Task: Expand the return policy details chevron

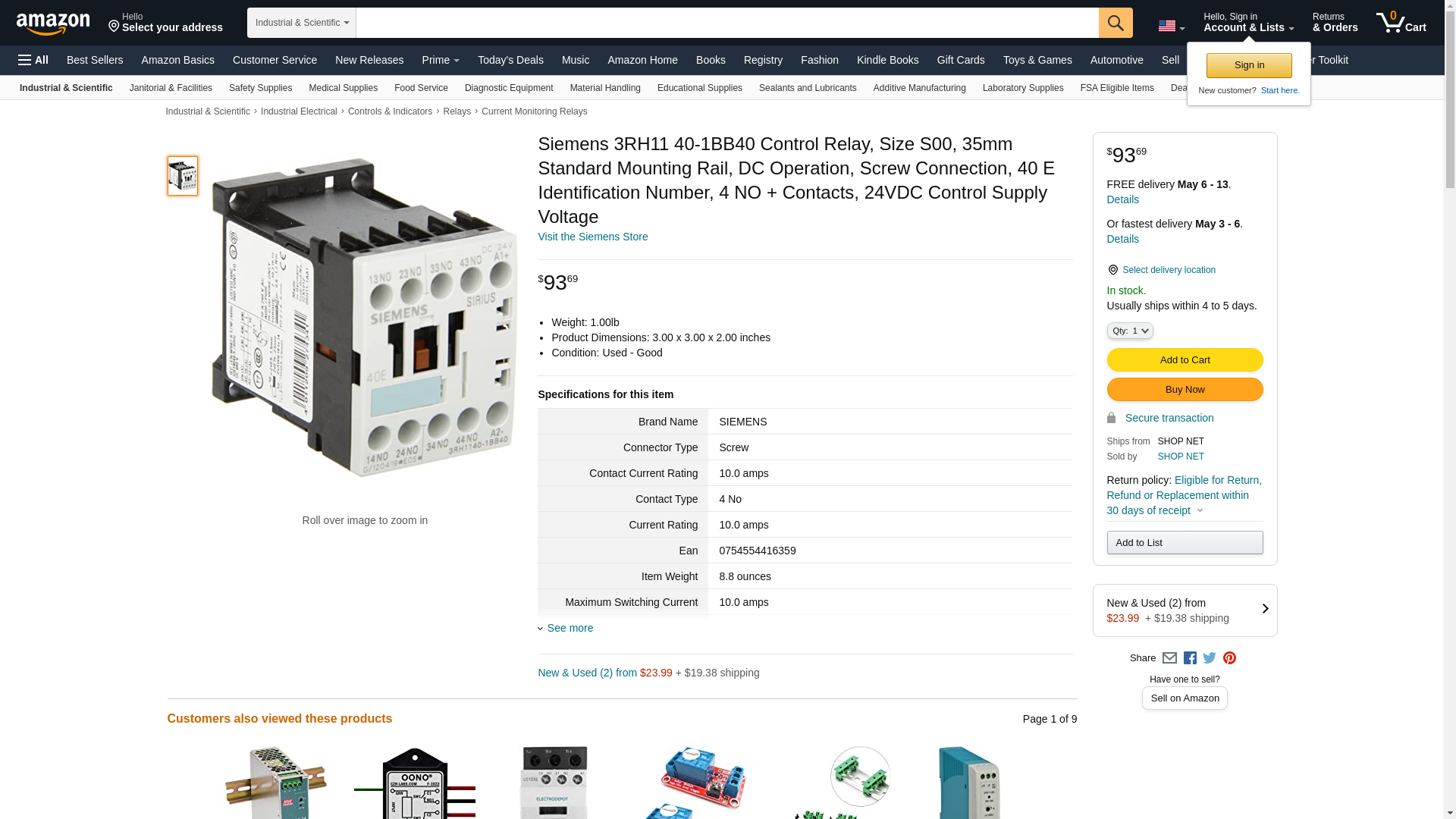Action: coord(1200,510)
